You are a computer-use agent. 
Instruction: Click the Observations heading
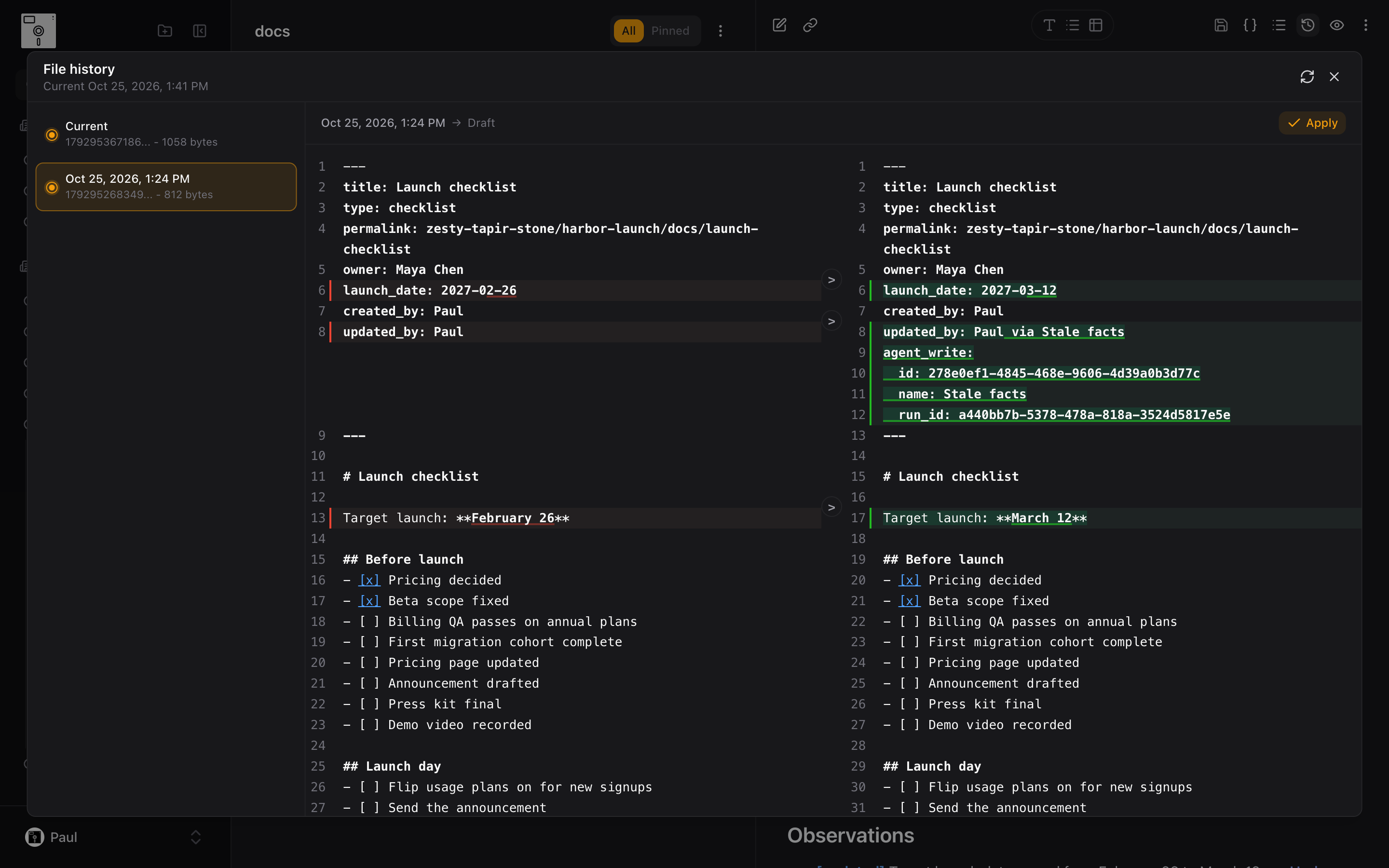[851, 835]
